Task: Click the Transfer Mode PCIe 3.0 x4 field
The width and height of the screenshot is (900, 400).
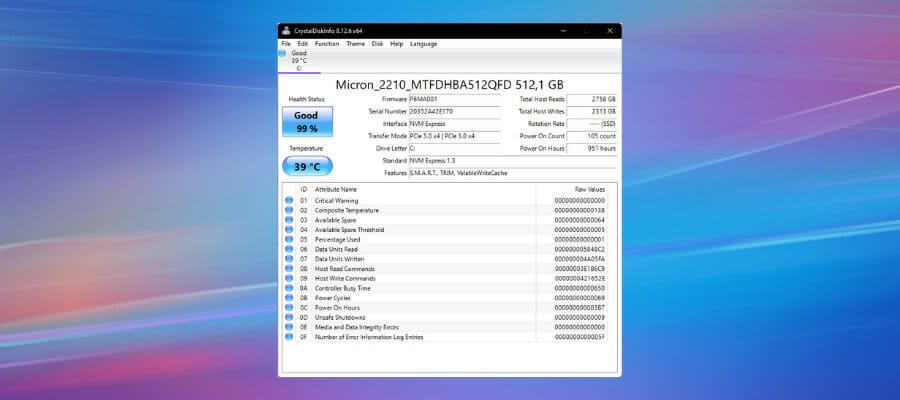Action: [x=454, y=136]
